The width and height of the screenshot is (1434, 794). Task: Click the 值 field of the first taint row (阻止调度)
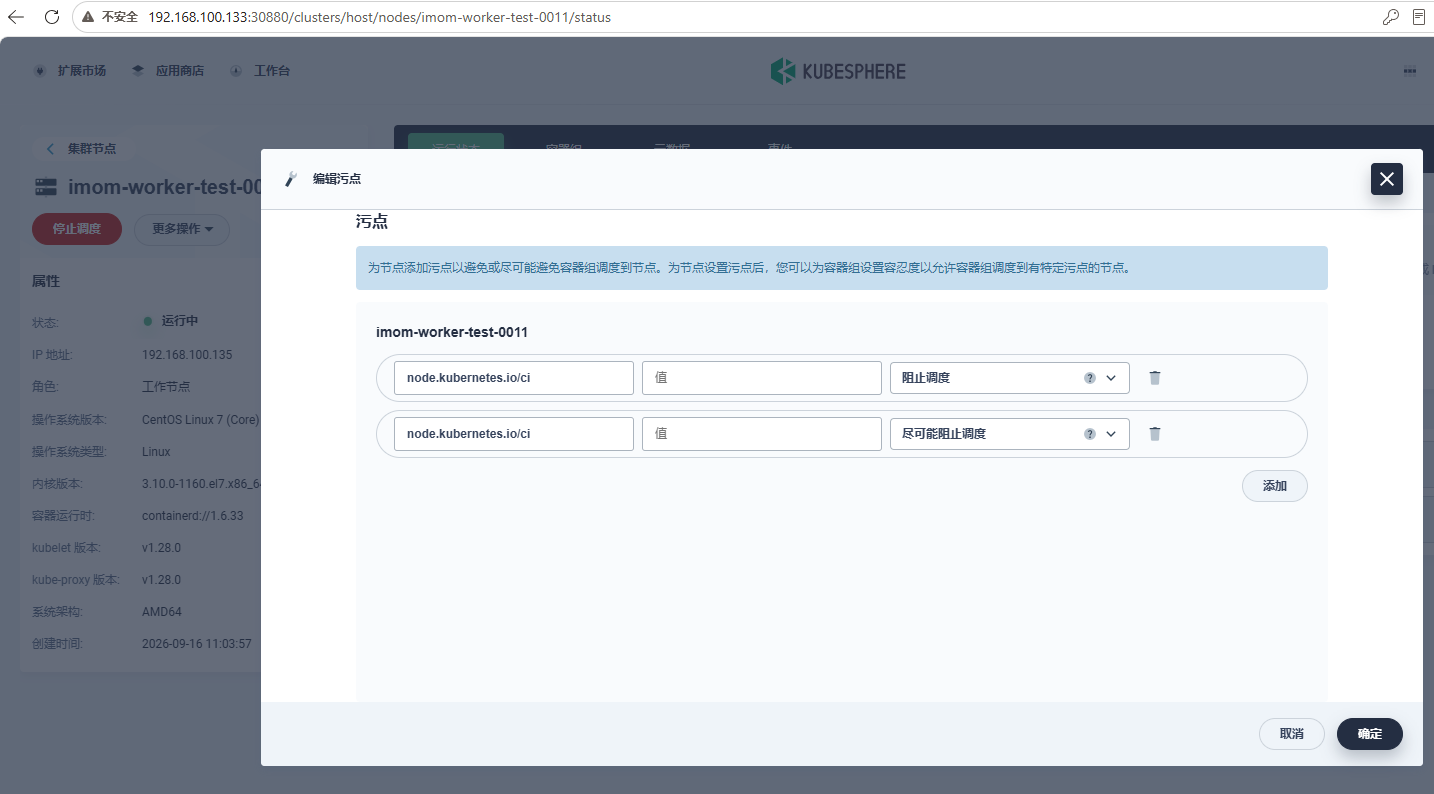762,378
